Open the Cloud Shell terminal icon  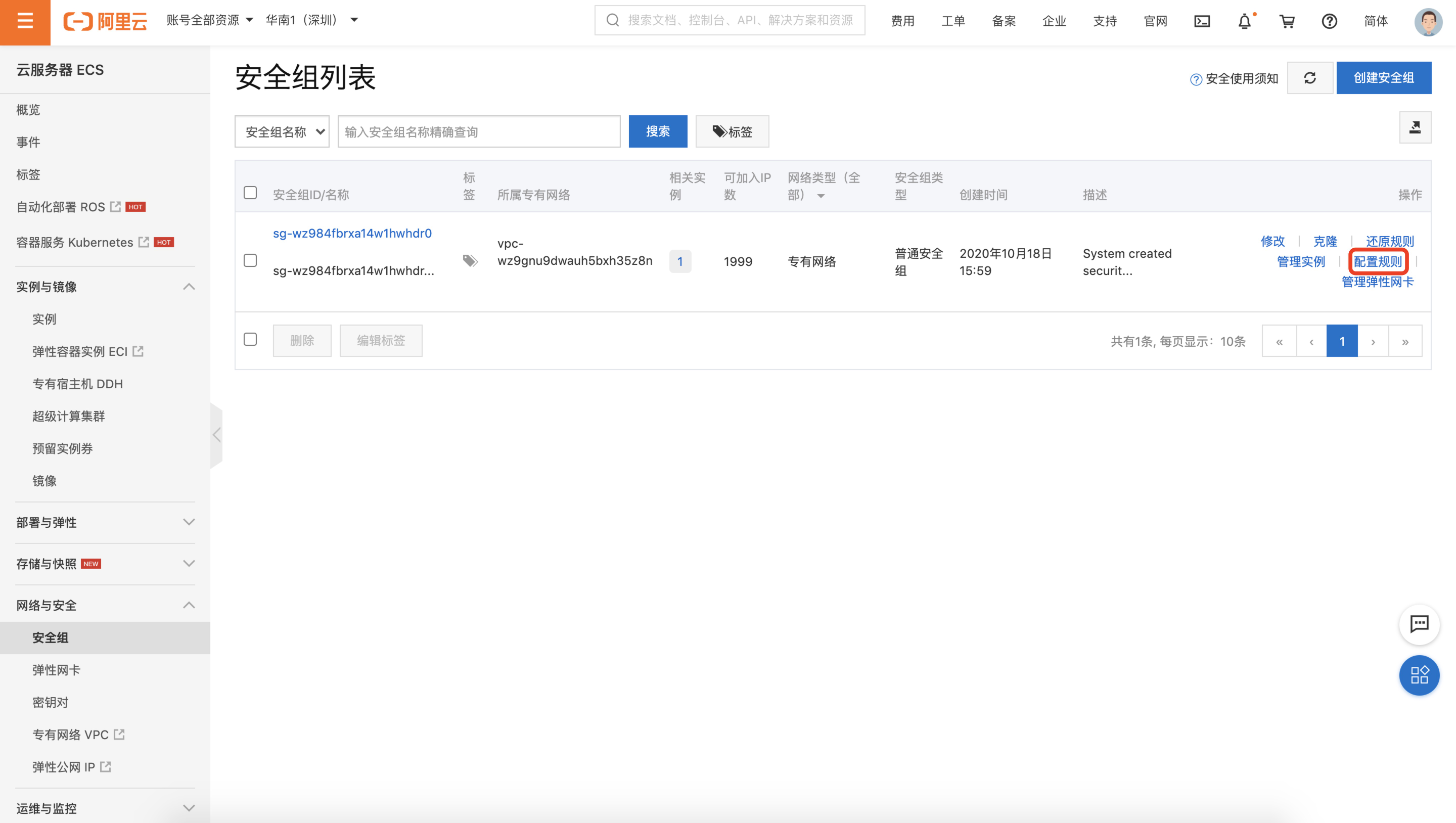(x=1202, y=21)
